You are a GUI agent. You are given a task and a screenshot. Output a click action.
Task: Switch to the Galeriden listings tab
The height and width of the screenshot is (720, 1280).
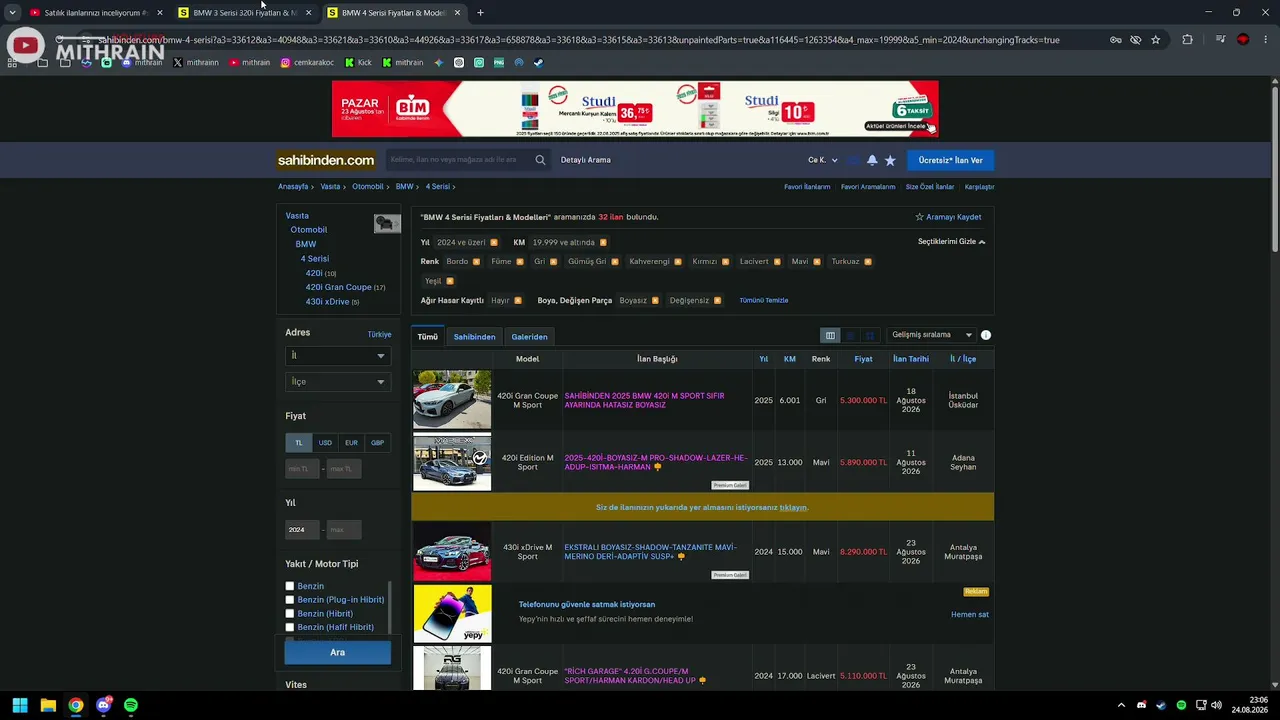pyautogui.click(x=529, y=337)
